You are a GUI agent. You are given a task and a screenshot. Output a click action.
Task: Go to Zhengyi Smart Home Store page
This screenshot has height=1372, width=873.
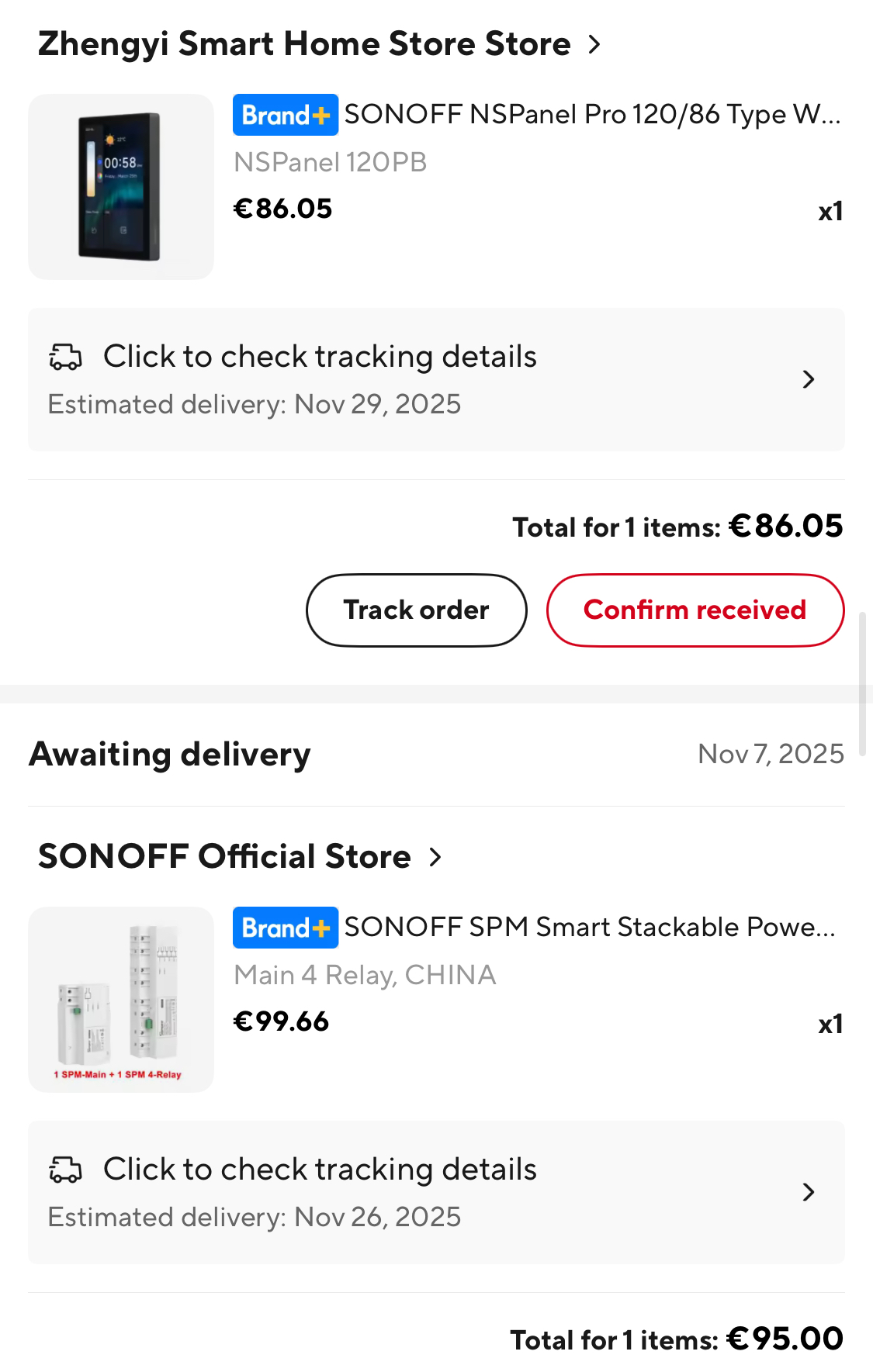[304, 44]
